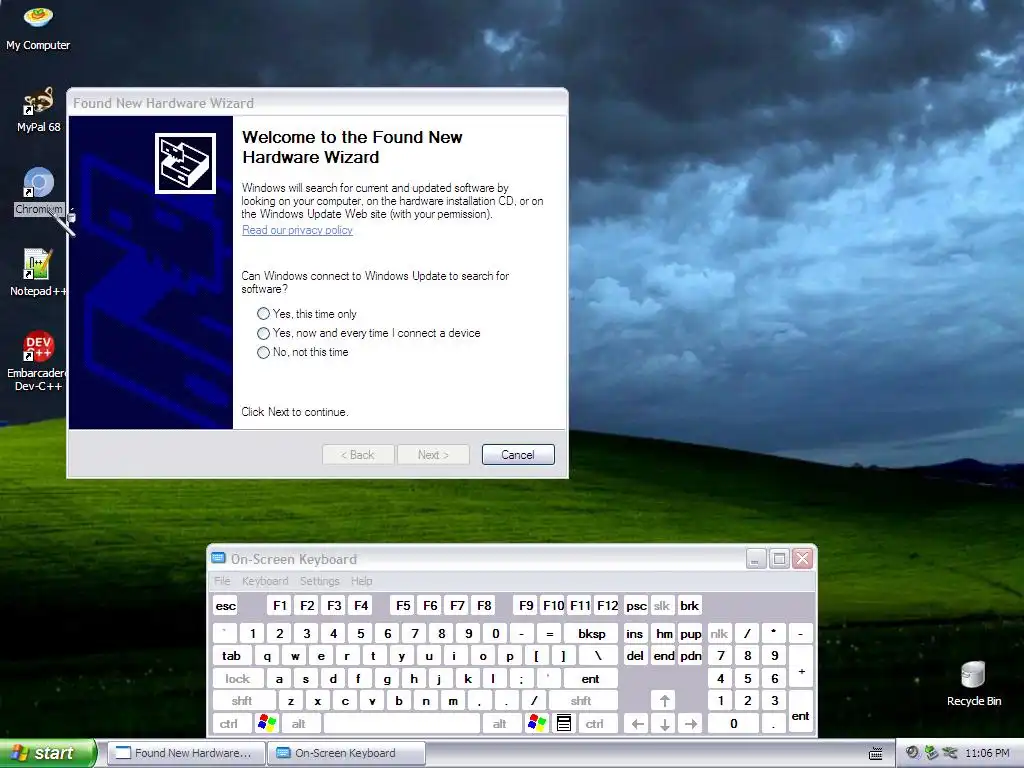This screenshot has width=1024, height=768.
Task: Click the up arrow key
Action: coord(664,701)
